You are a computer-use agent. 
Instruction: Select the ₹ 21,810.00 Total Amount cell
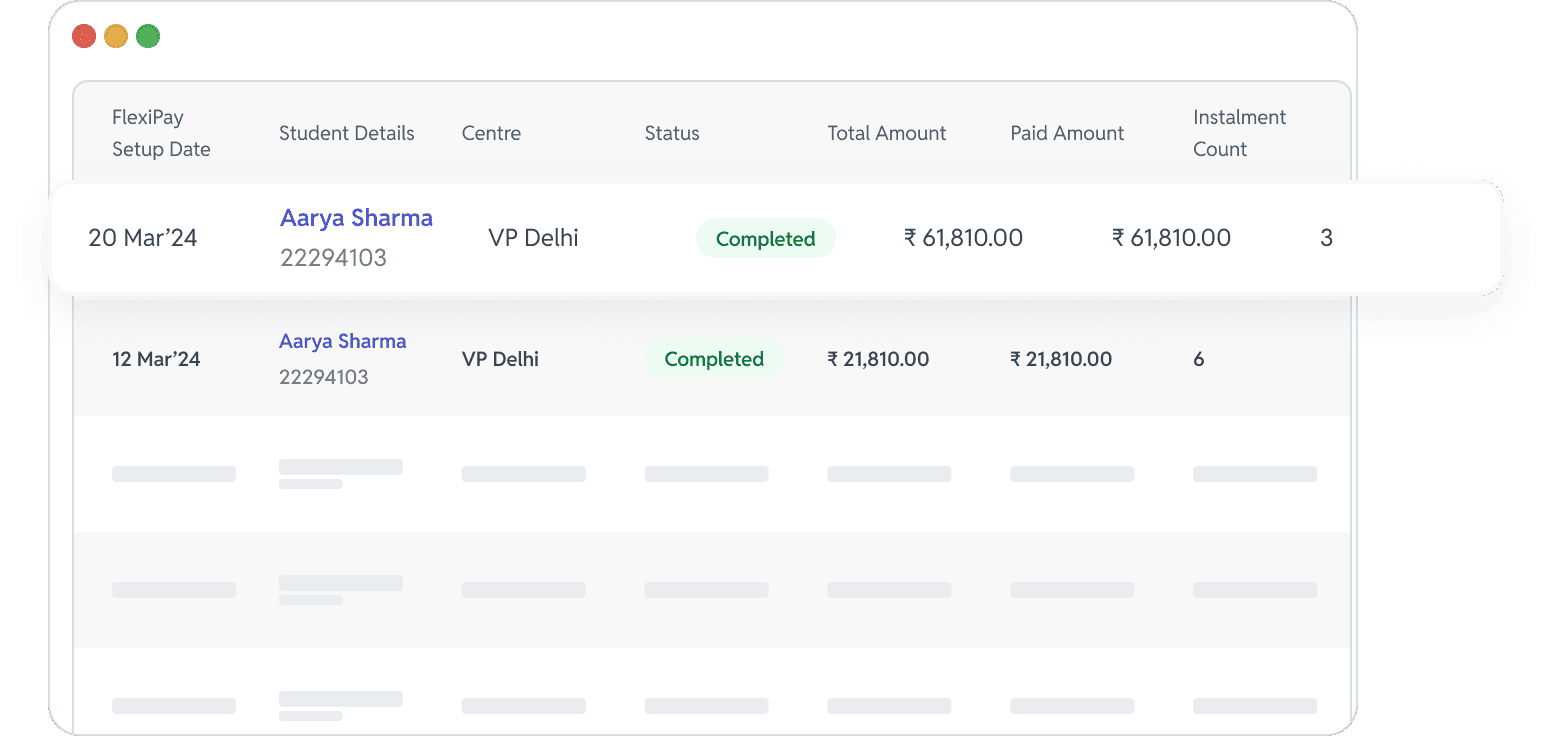click(x=878, y=359)
